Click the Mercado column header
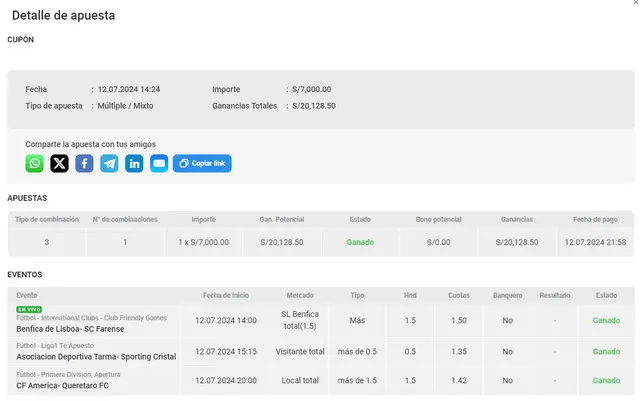Viewport: 640px width, 401px height. pyautogui.click(x=300, y=296)
